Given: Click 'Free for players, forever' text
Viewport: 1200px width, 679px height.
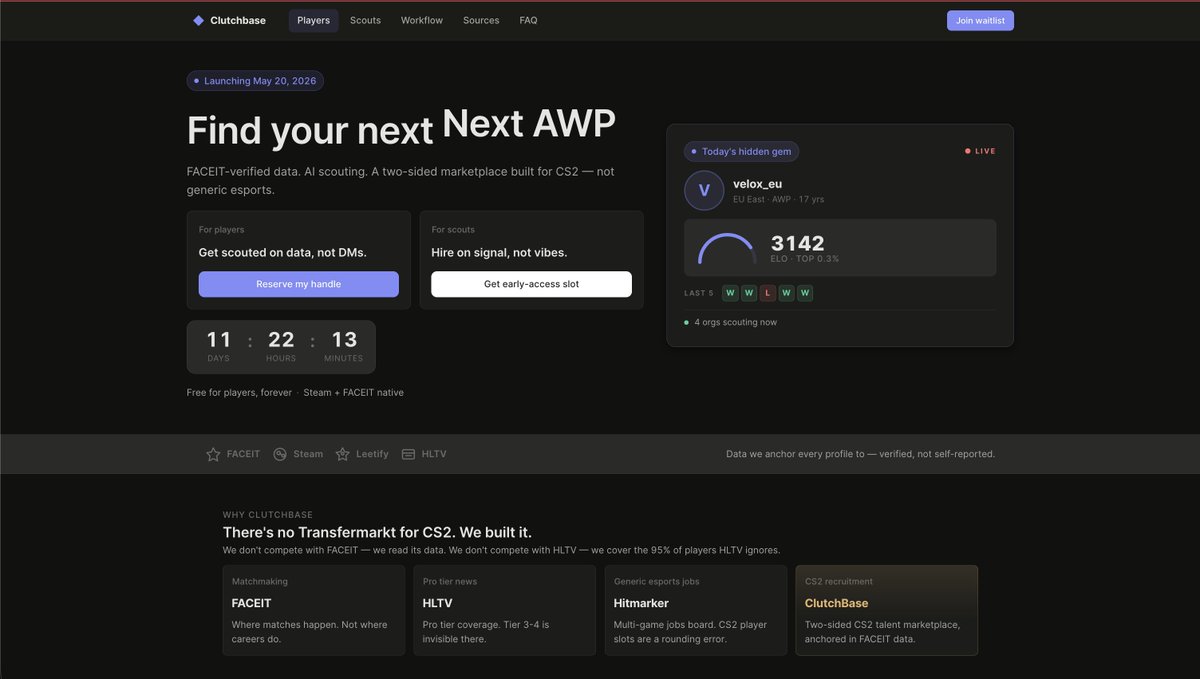Looking at the screenshot, I should 239,393.
